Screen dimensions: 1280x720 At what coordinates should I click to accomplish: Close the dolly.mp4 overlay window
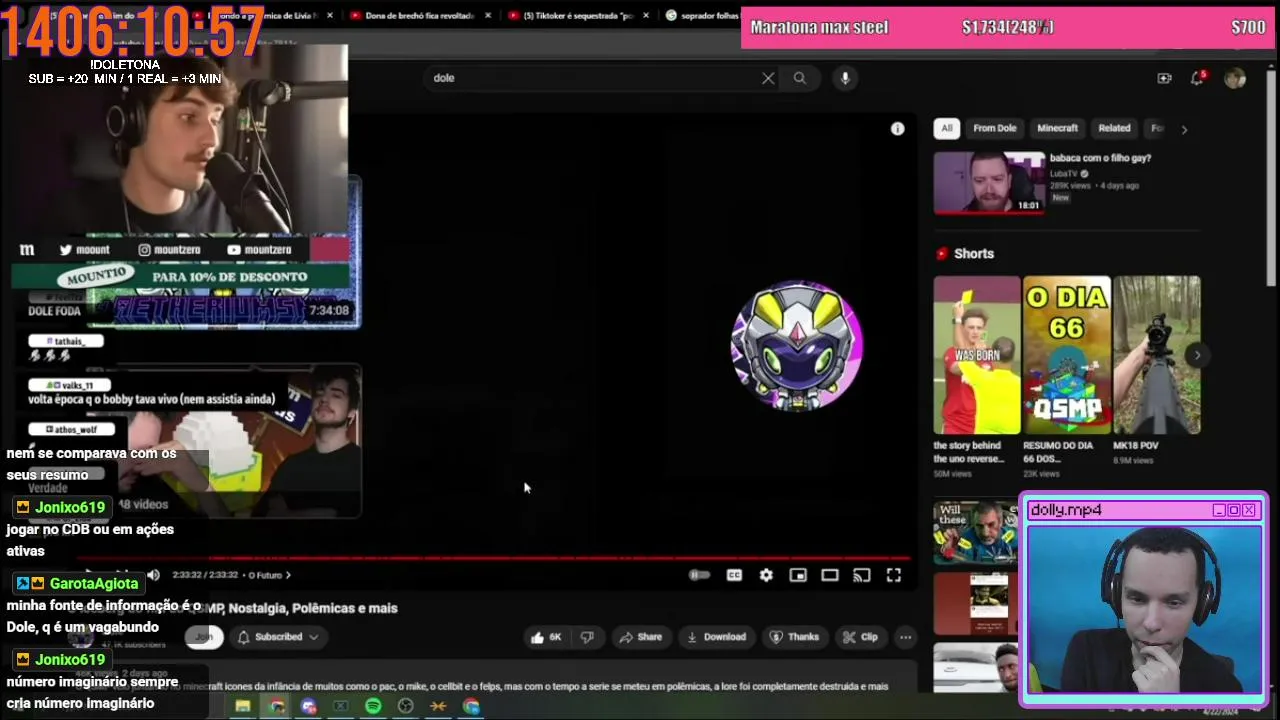pos(1248,510)
